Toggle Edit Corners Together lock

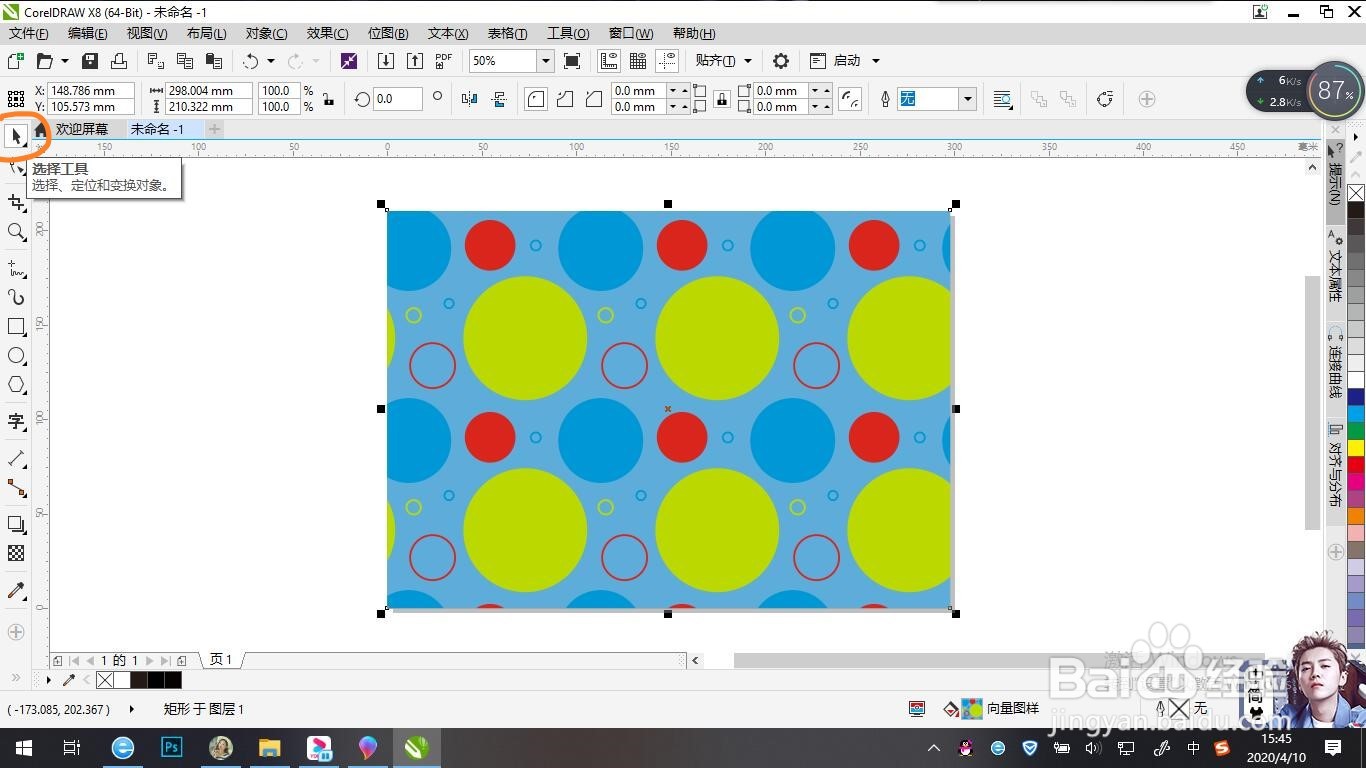pyautogui.click(x=721, y=99)
